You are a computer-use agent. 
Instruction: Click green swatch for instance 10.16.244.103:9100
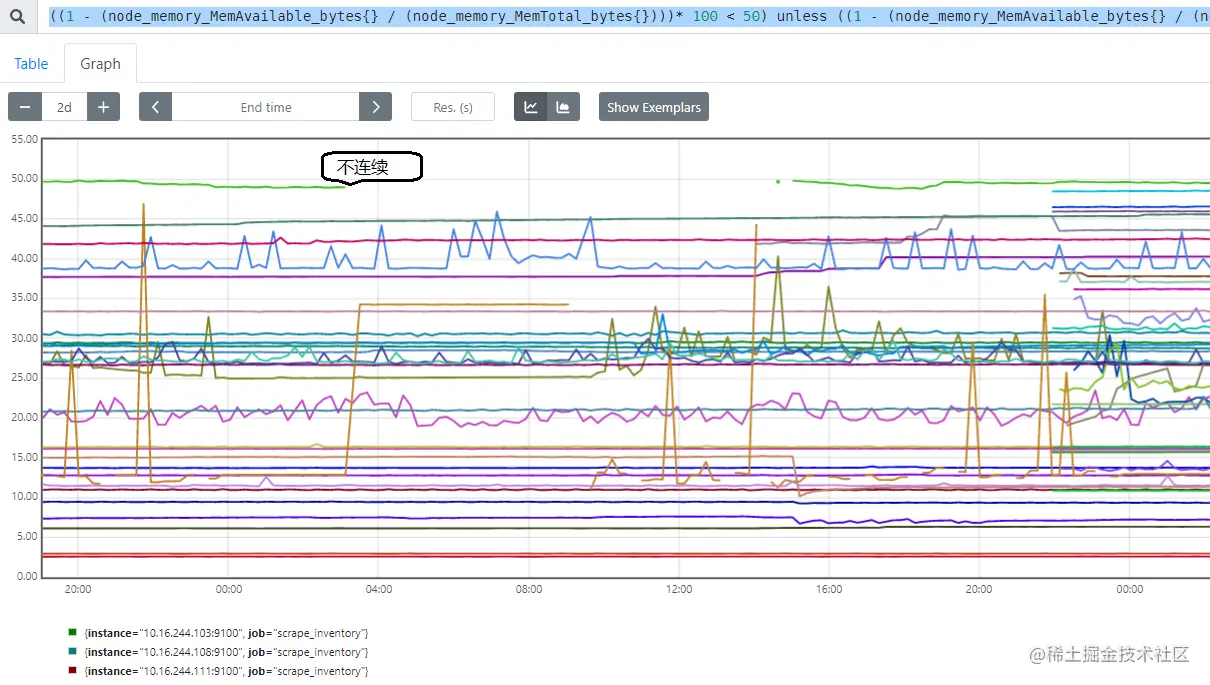[72, 632]
